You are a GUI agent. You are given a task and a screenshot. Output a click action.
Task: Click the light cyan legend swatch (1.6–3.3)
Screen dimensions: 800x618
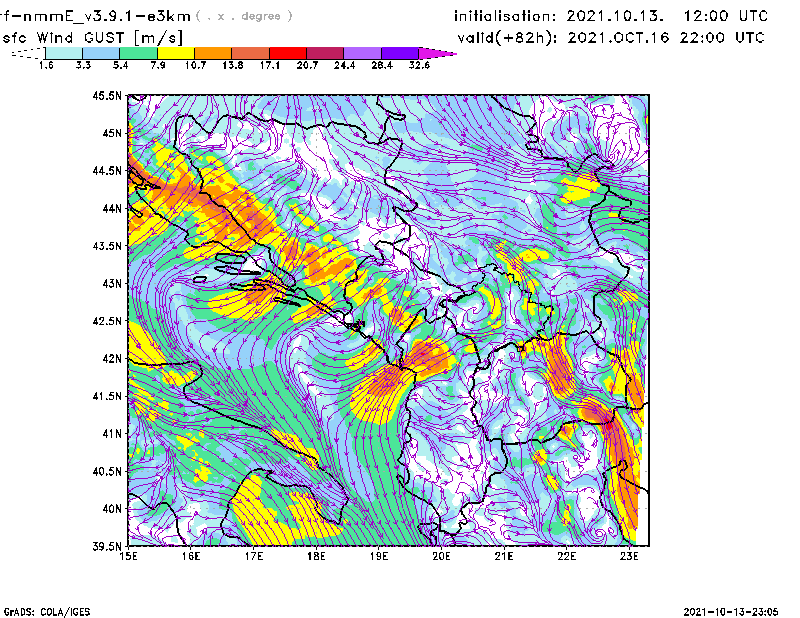[64, 53]
